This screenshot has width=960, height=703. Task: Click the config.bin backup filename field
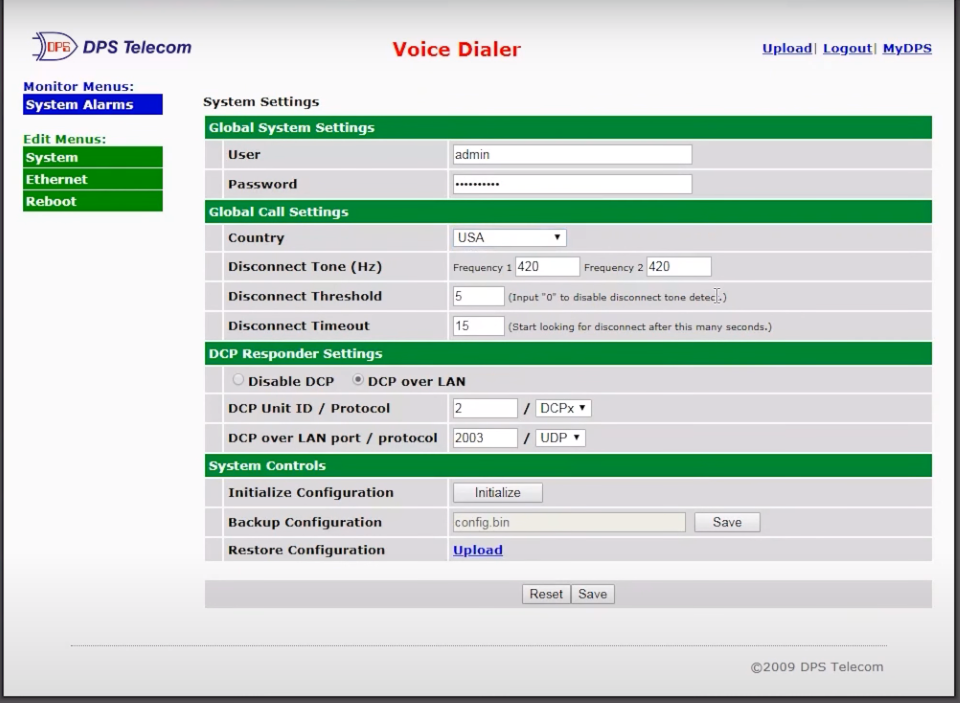click(x=569, y=522)
